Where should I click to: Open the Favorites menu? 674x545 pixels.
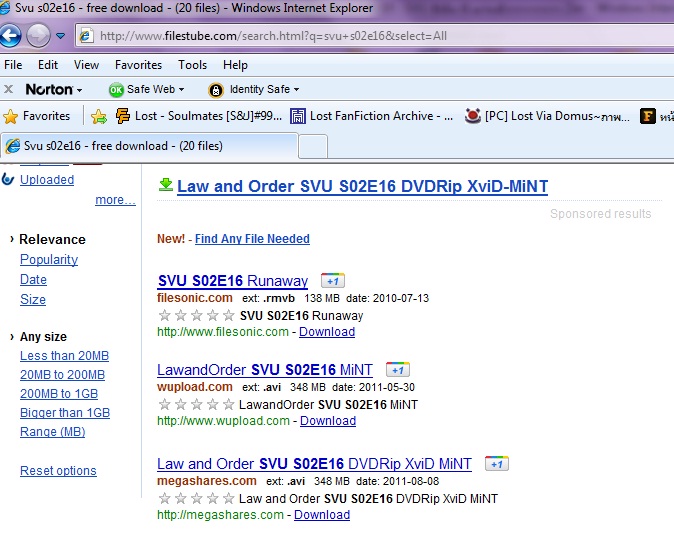pos(138,65)
